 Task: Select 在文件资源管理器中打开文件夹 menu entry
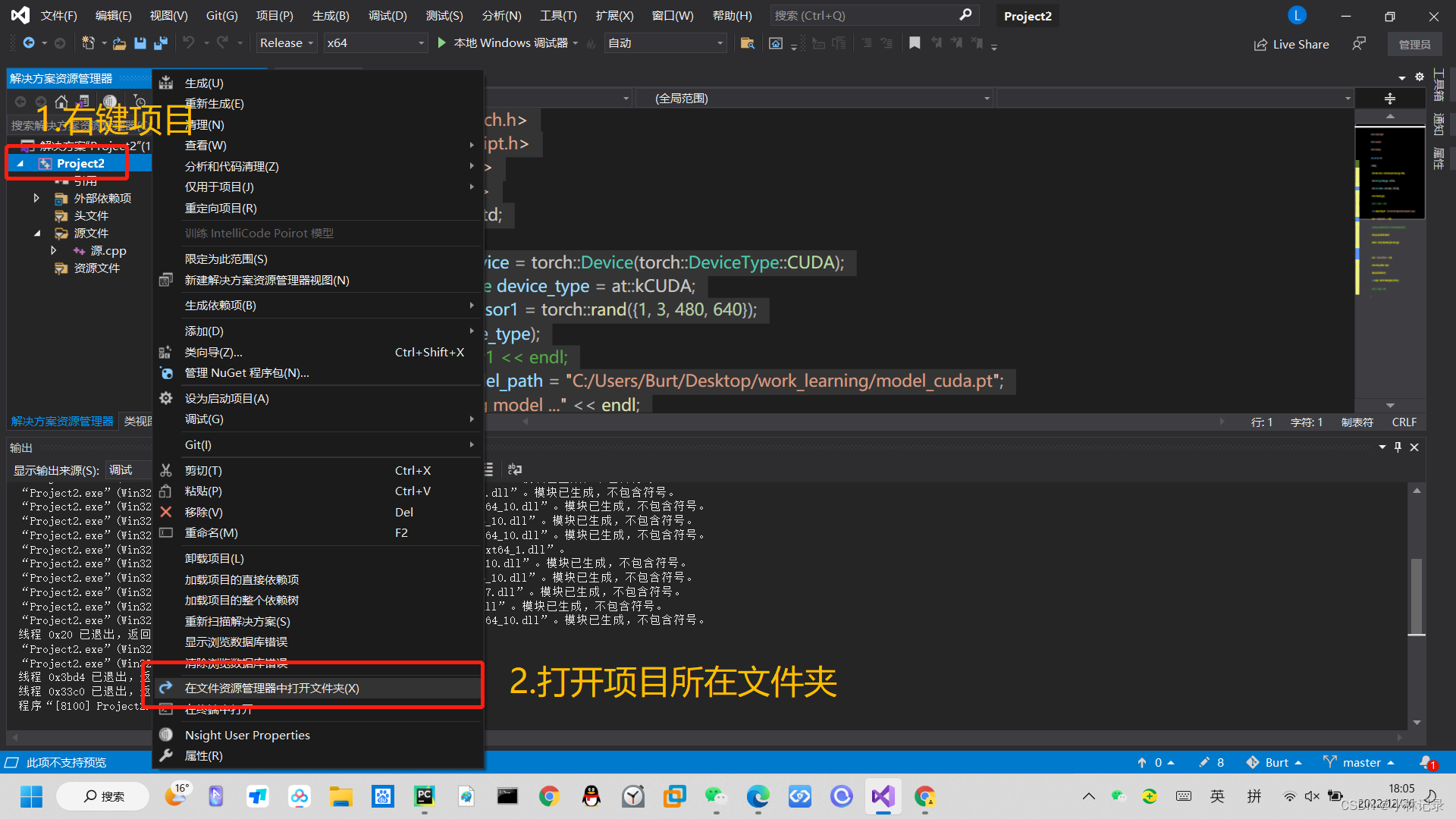pyautogui.click(x=271, y=688)
